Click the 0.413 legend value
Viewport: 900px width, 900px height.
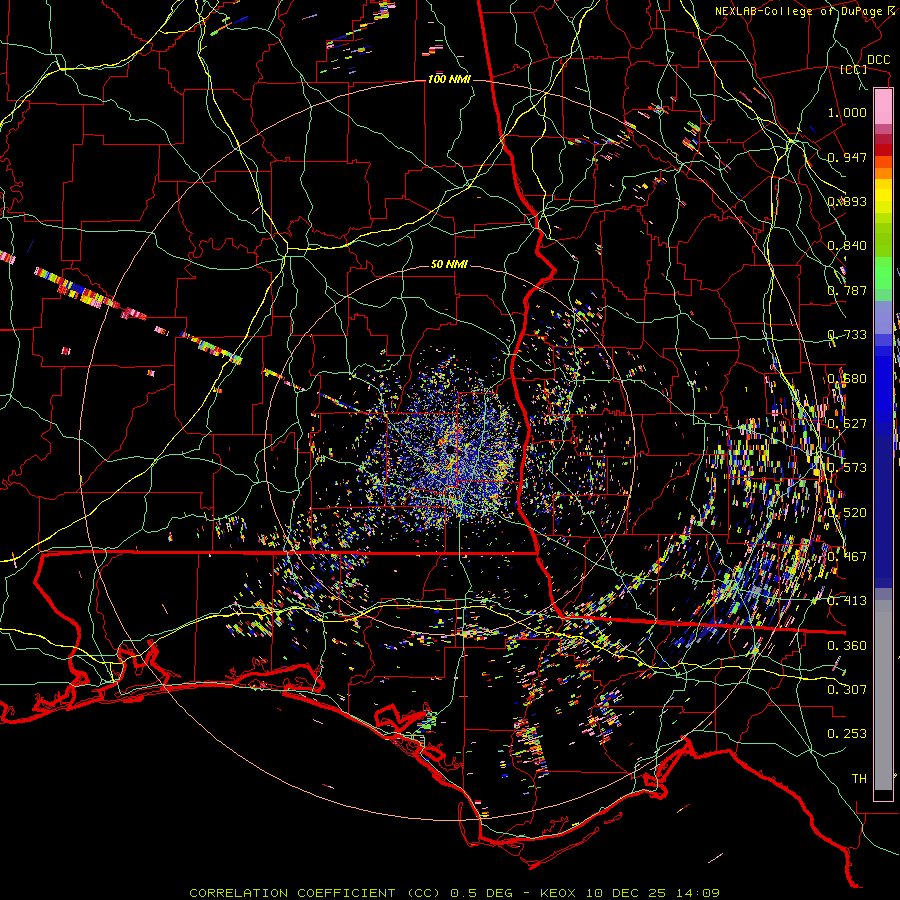(x=847, y=601)
